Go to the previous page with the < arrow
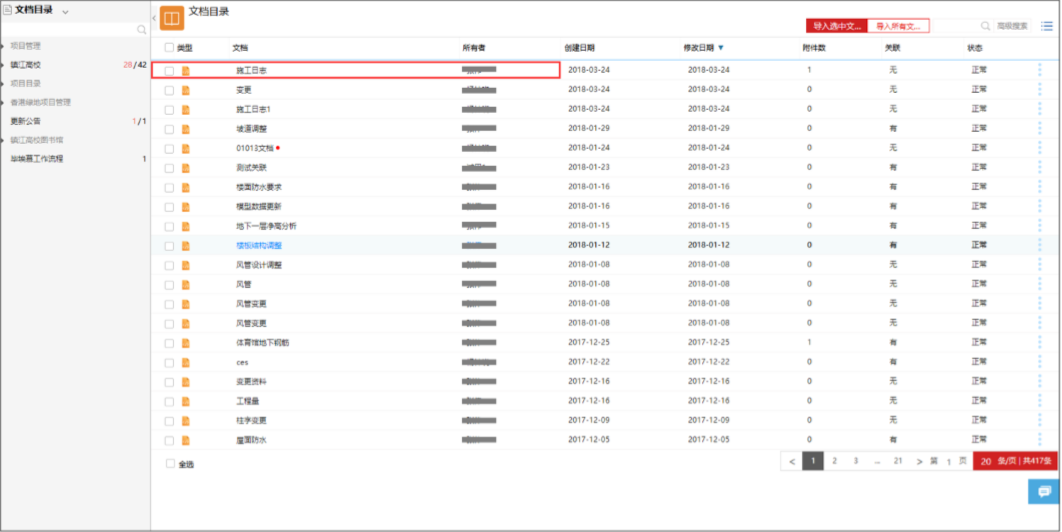The height and width of the screenshot is (532, 1062). click(792, 462)
